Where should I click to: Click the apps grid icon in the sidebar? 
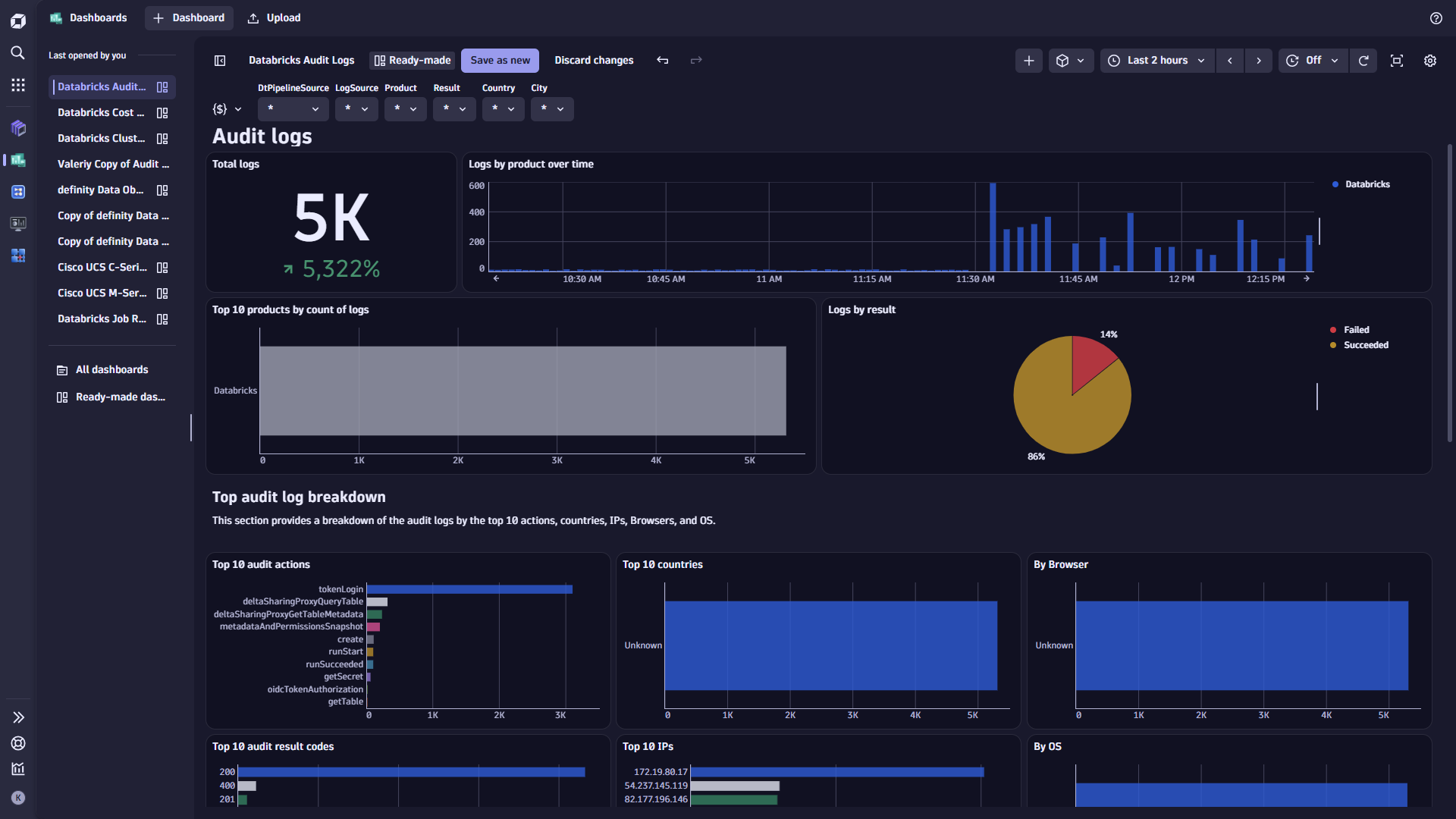[x=17, y=85]
